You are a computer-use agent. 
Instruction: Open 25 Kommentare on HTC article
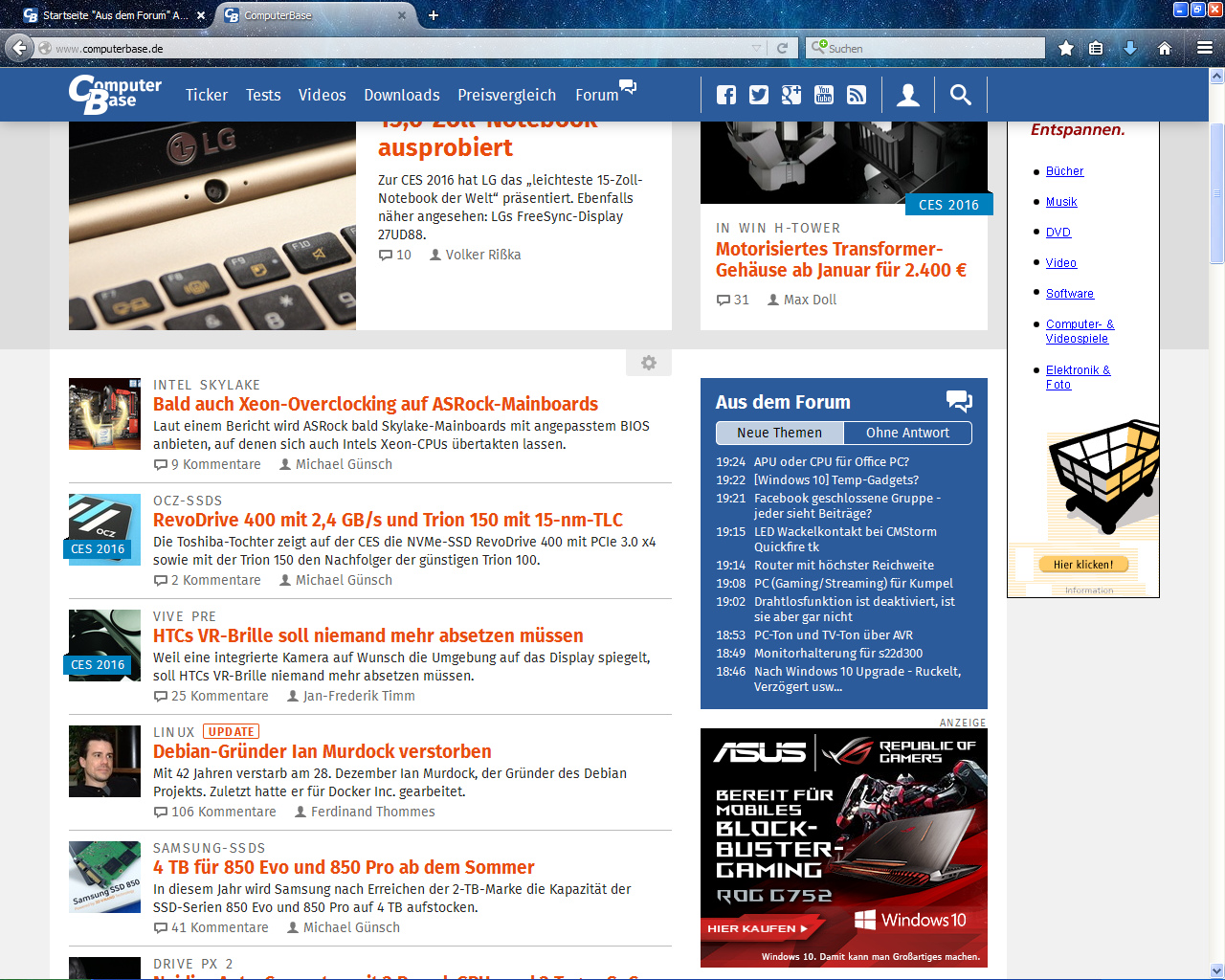[212, 696]
